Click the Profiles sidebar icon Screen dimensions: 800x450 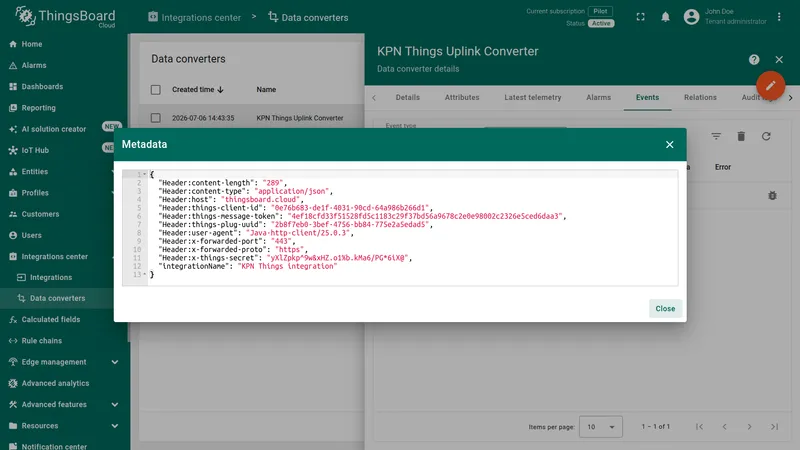13,193
